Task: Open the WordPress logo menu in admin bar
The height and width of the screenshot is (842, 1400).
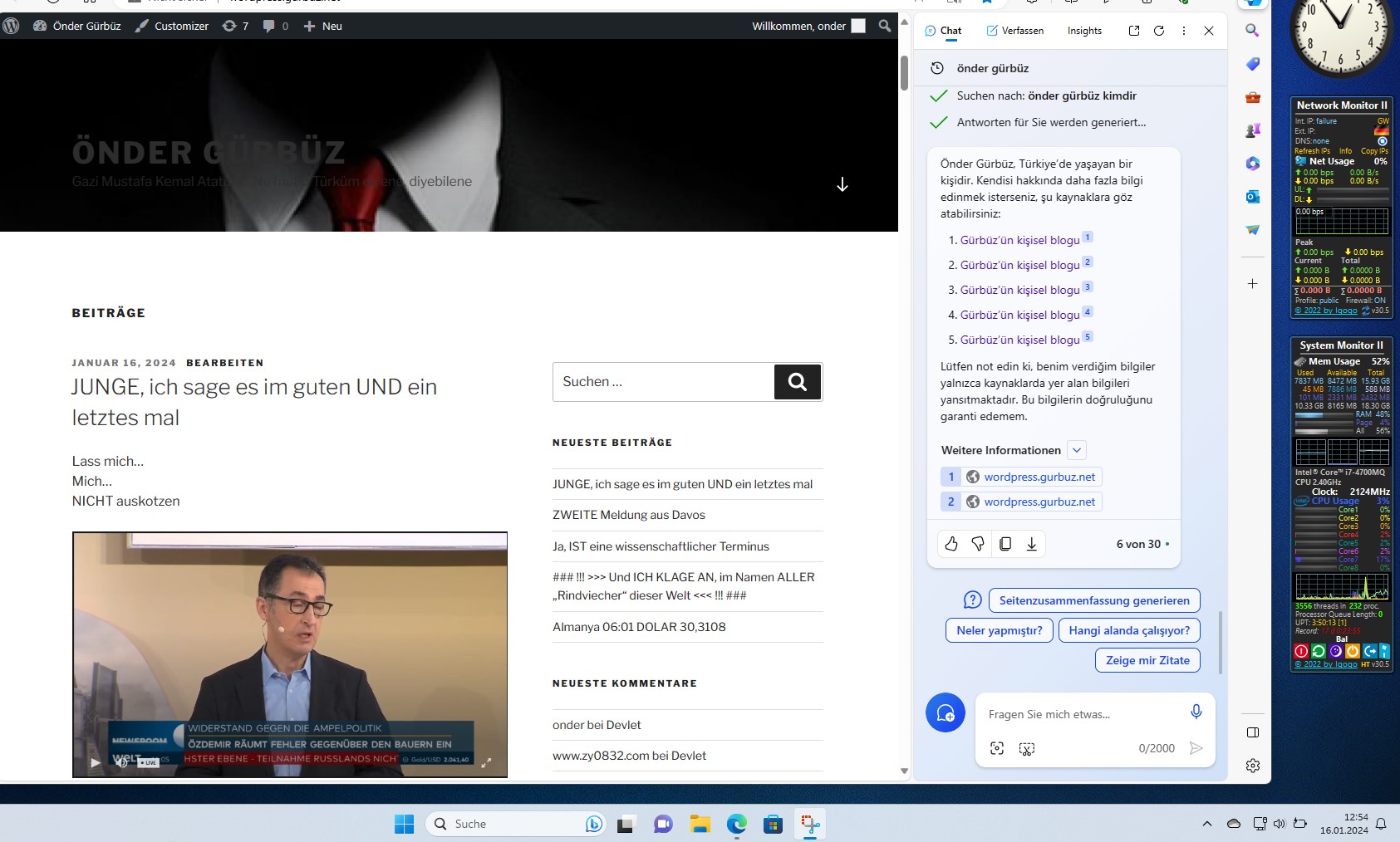Action: [11, 26]
